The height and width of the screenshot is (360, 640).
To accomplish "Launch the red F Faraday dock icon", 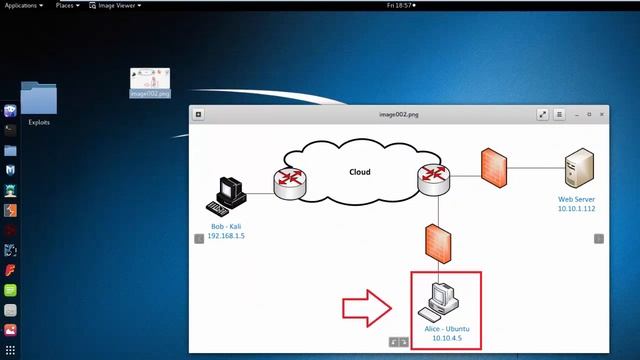I will click(x=10, y=270).
